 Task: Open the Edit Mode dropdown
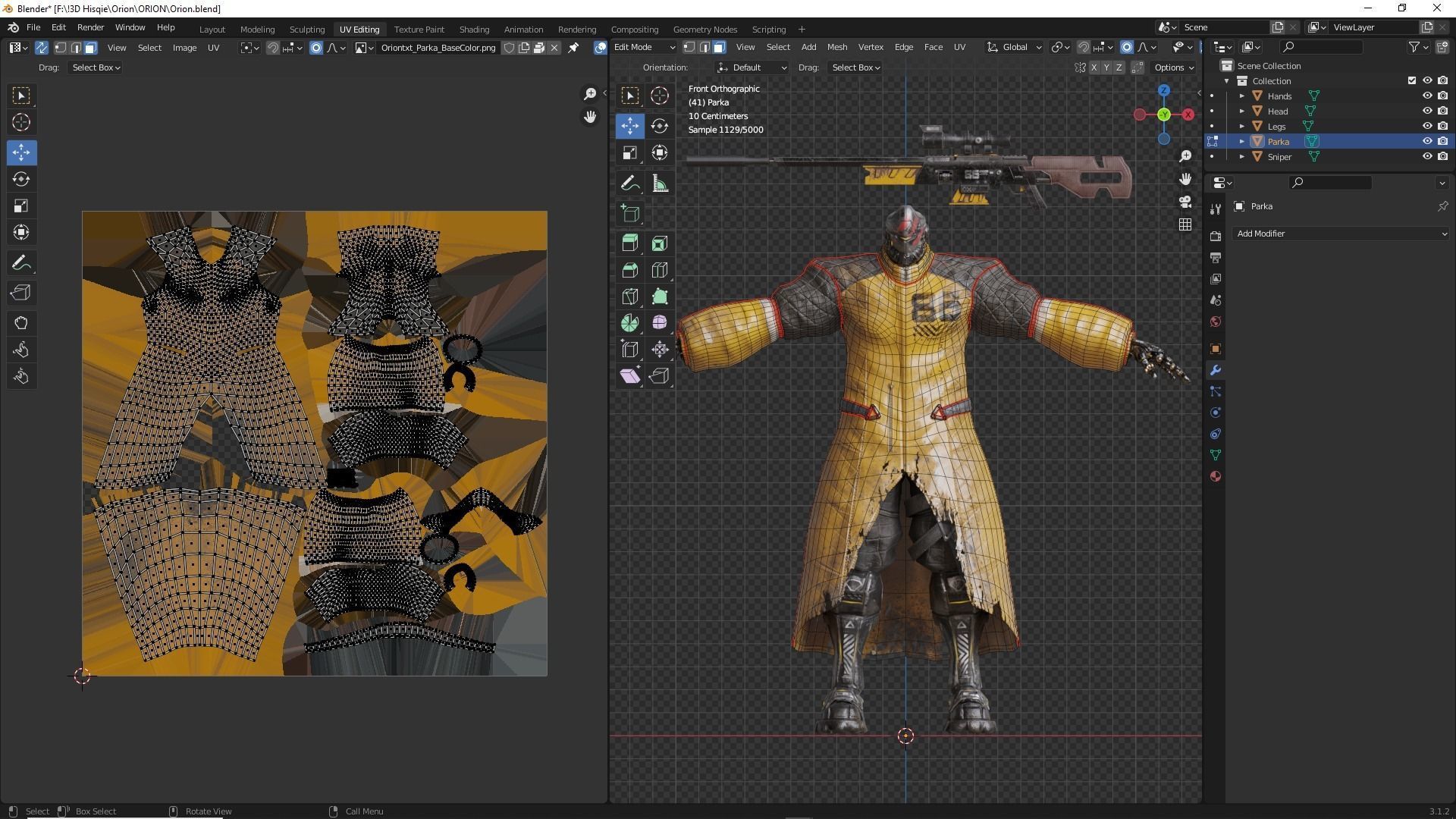pos(644,47)
